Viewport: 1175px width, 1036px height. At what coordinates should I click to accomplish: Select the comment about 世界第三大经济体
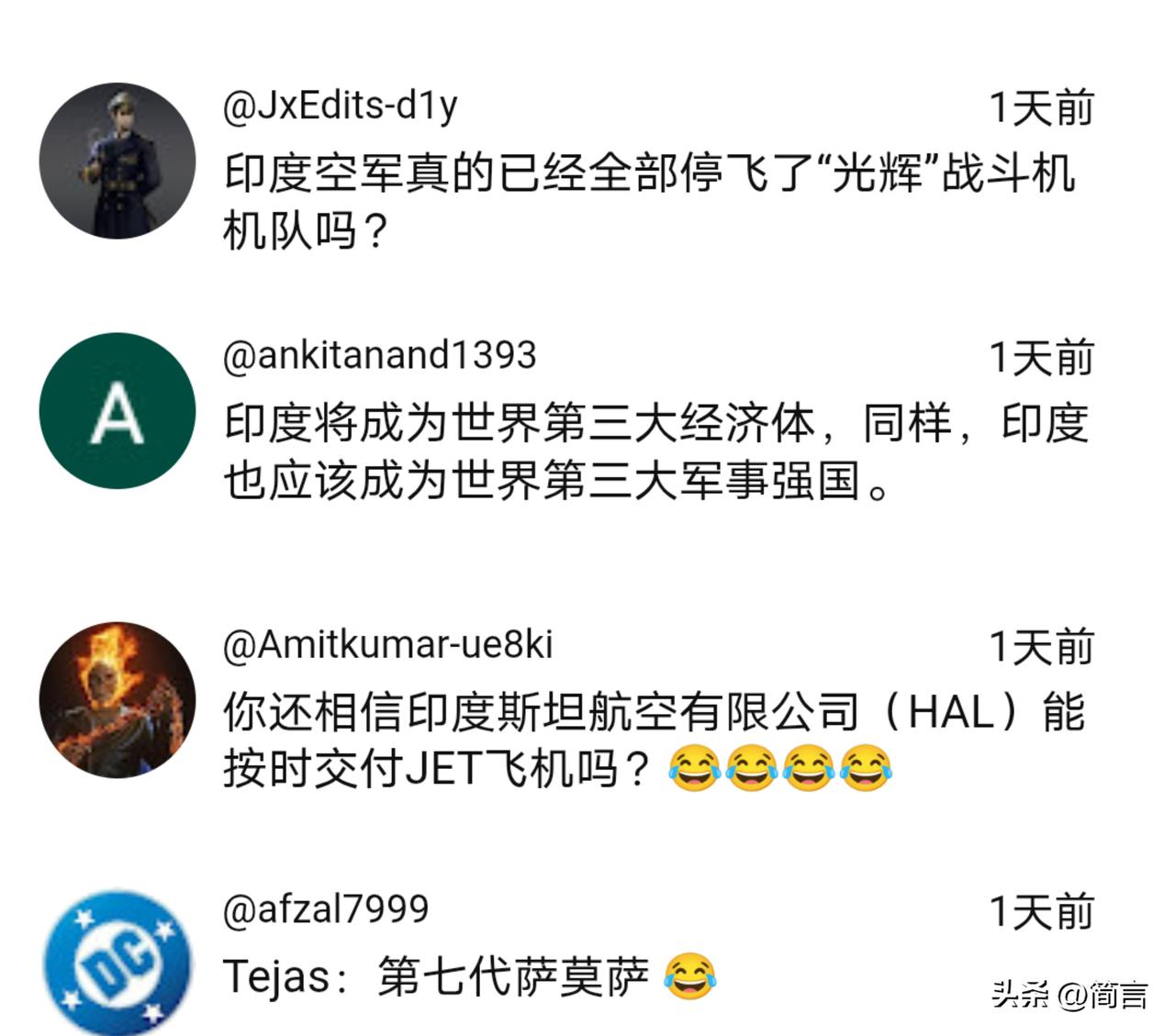pos(655,451)
